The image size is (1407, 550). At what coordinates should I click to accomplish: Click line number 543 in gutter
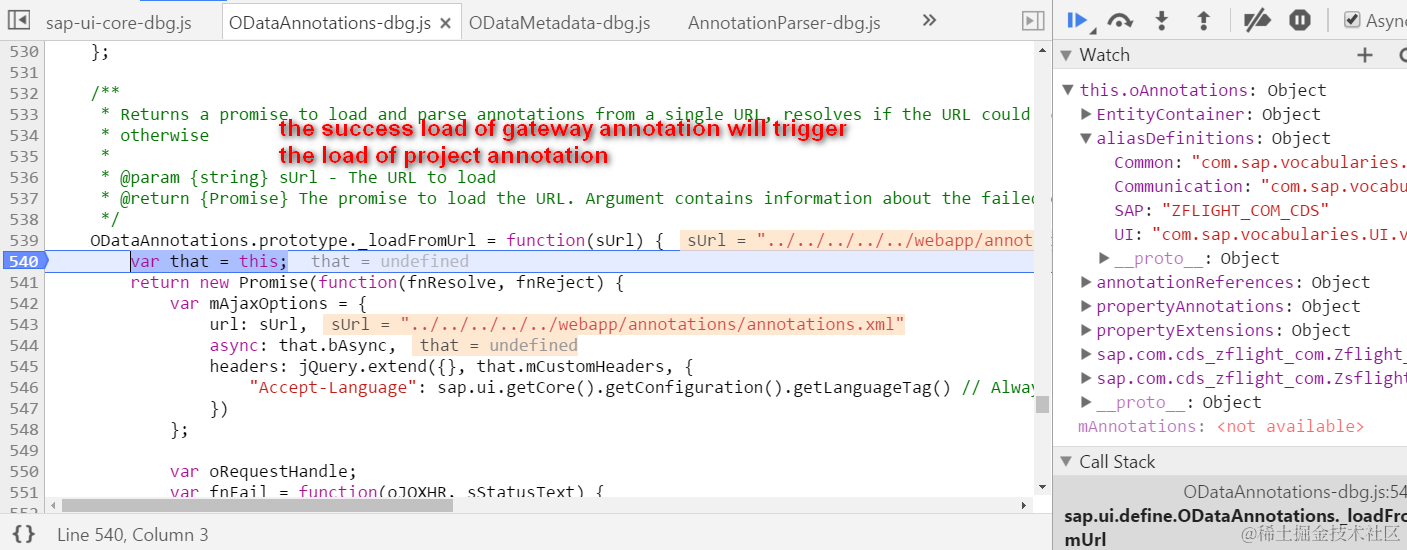click(x=23, y=324)
